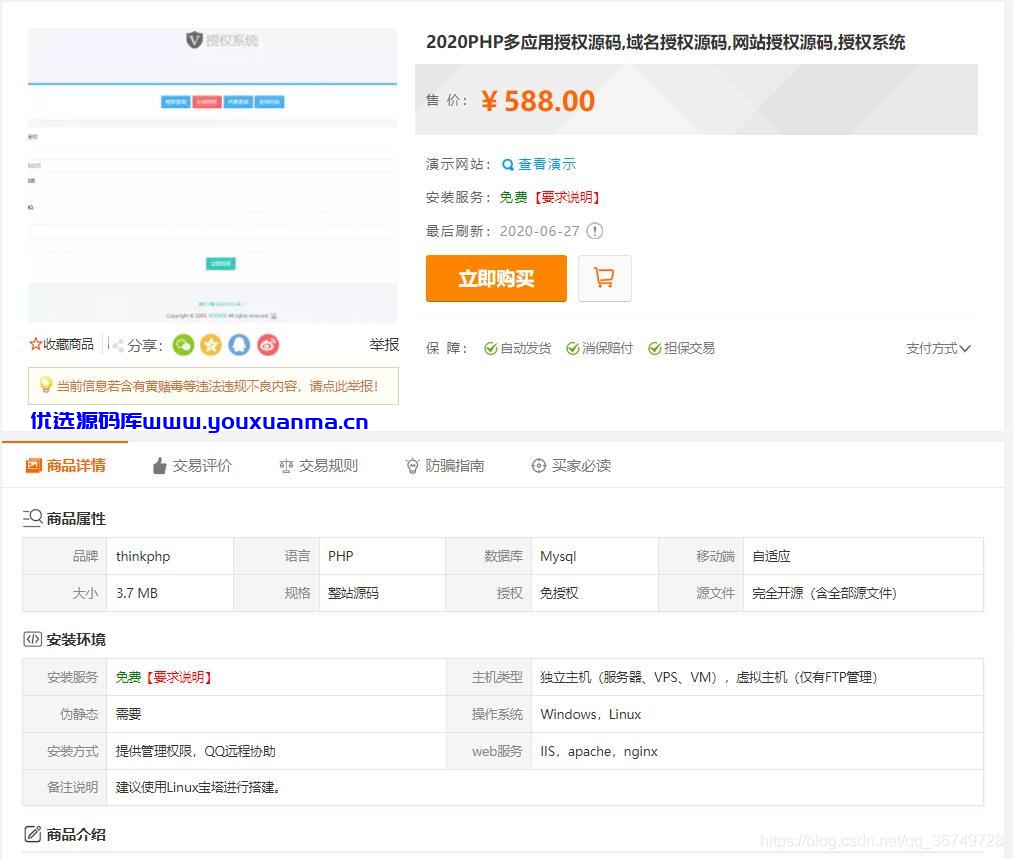Add item to shopping cart icon
Viewport: 1013px width, 859px height.
604,278
